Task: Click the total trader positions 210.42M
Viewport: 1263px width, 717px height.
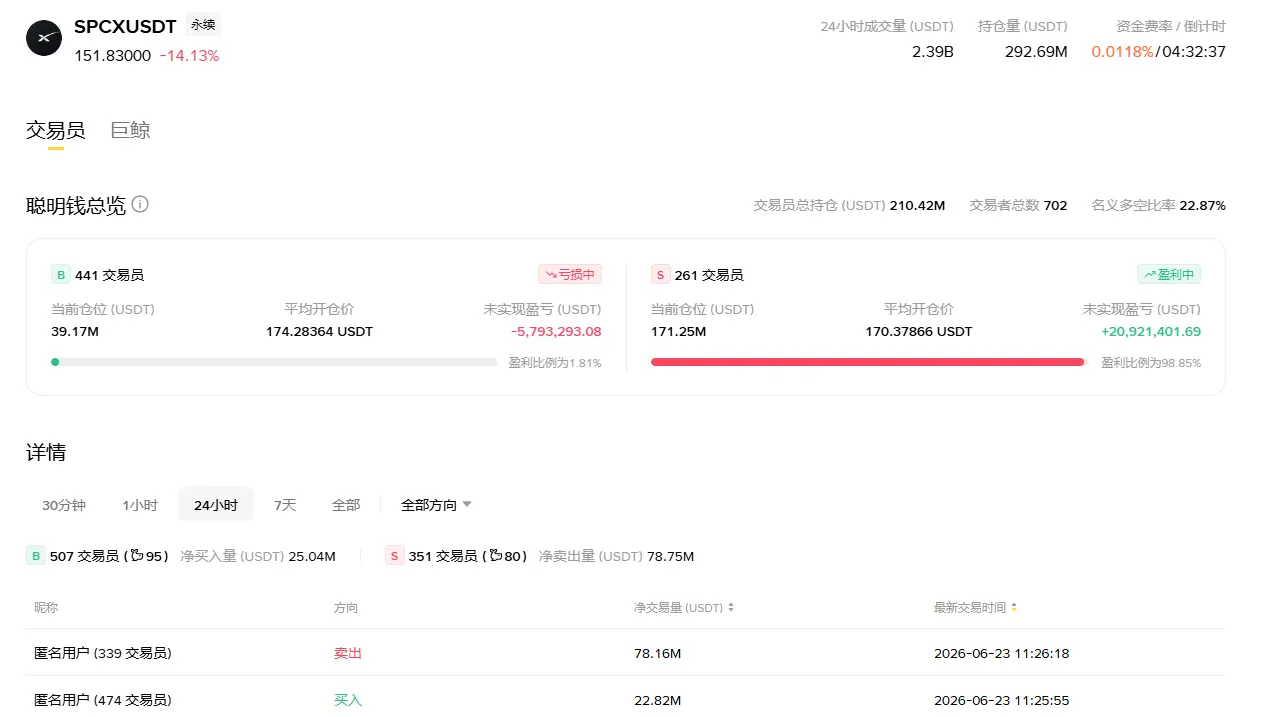Action: tap(917, 205)
